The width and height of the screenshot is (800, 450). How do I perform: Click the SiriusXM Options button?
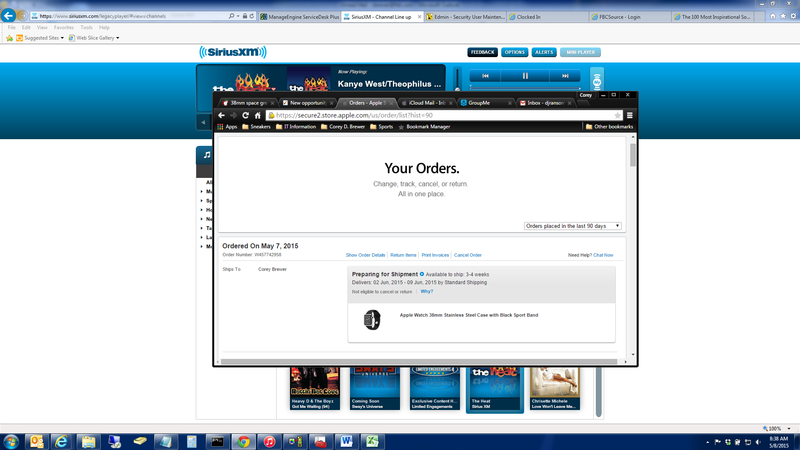point(515,51)
